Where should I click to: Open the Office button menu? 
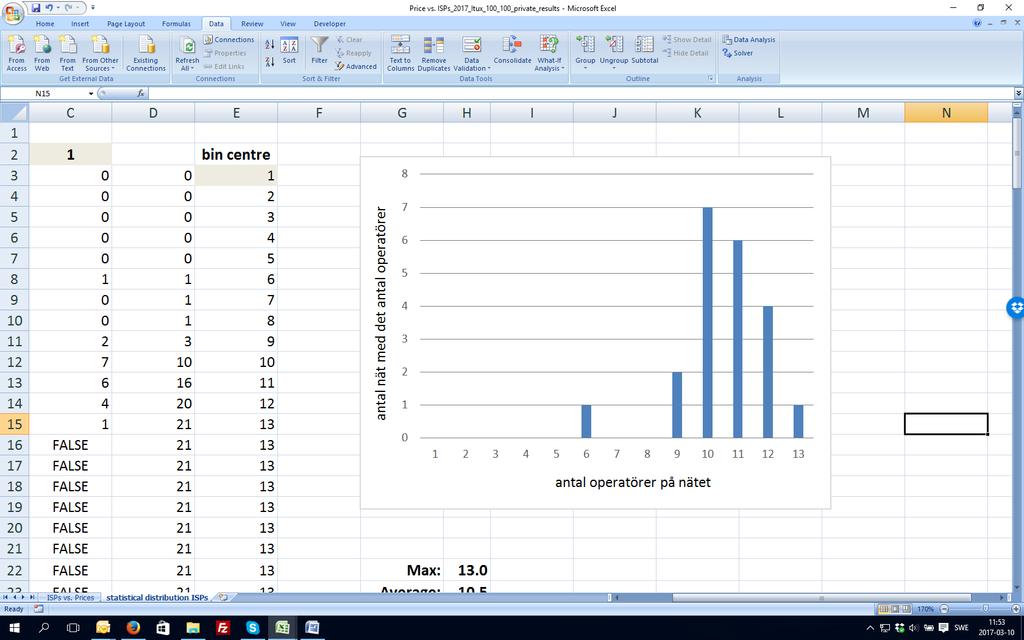pyautogui.click(x=12, y=12)
